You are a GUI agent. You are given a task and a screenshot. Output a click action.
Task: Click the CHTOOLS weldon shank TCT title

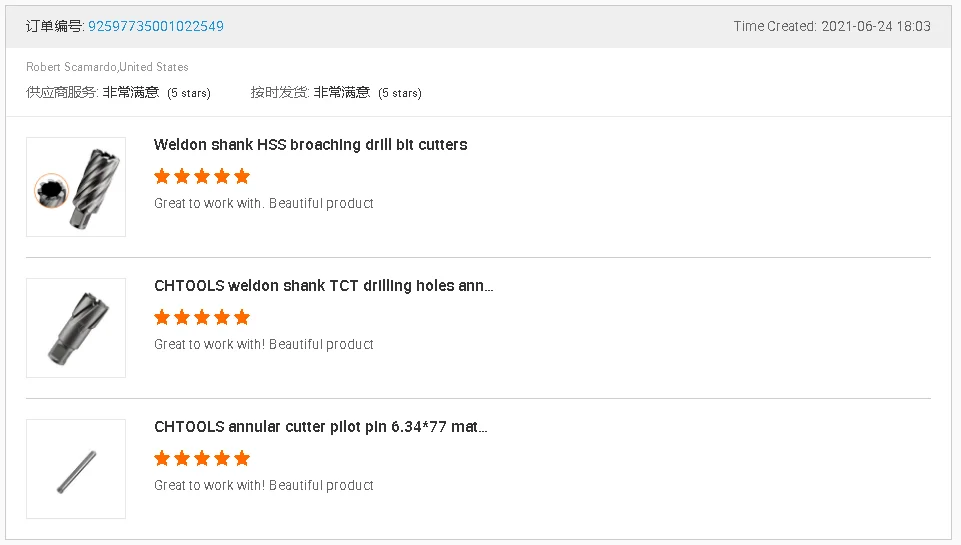323,285
